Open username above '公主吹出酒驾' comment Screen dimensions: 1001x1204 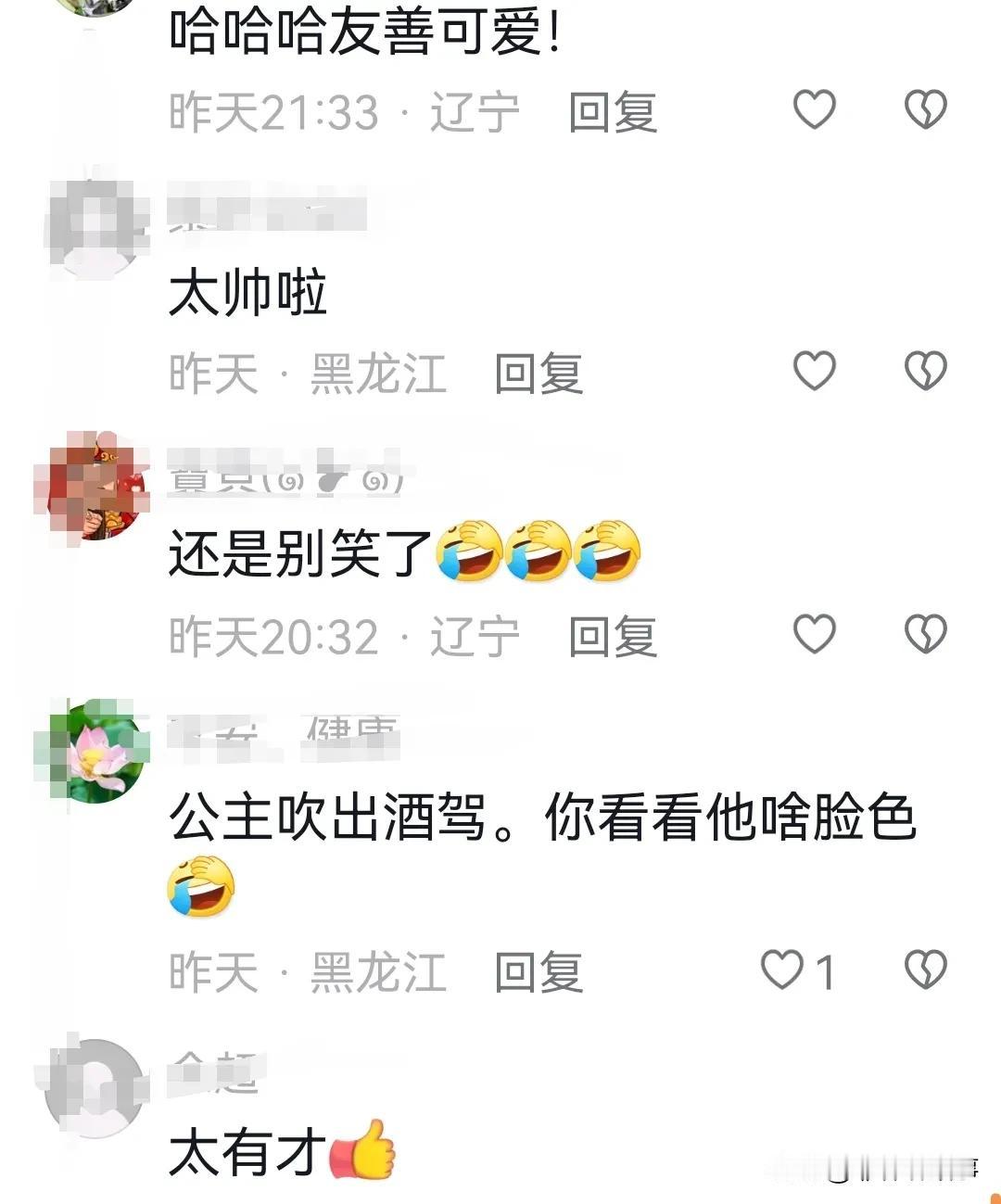point(284,737)
